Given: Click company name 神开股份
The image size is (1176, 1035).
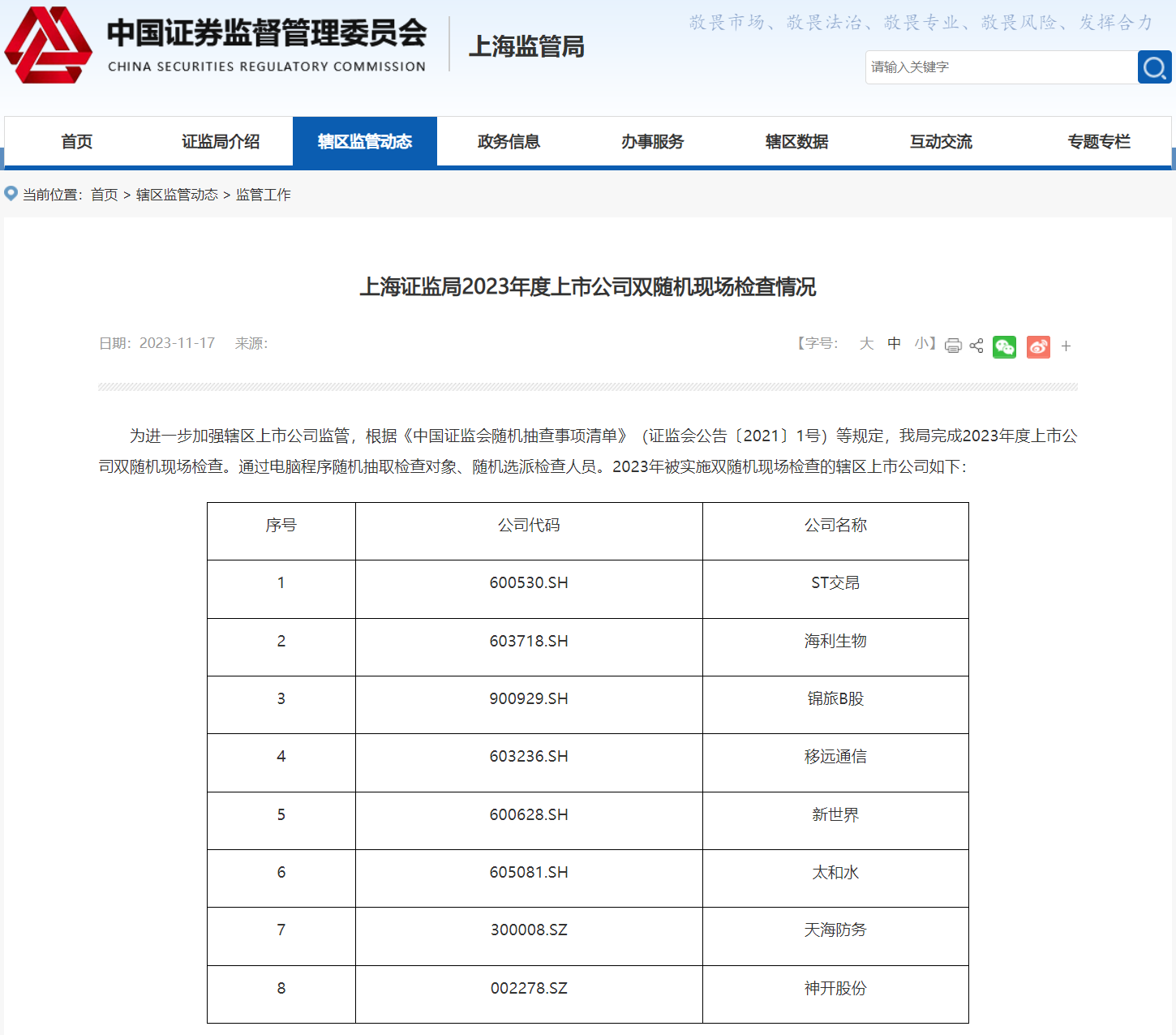Looking at the screenshot, I should point(835,989).
